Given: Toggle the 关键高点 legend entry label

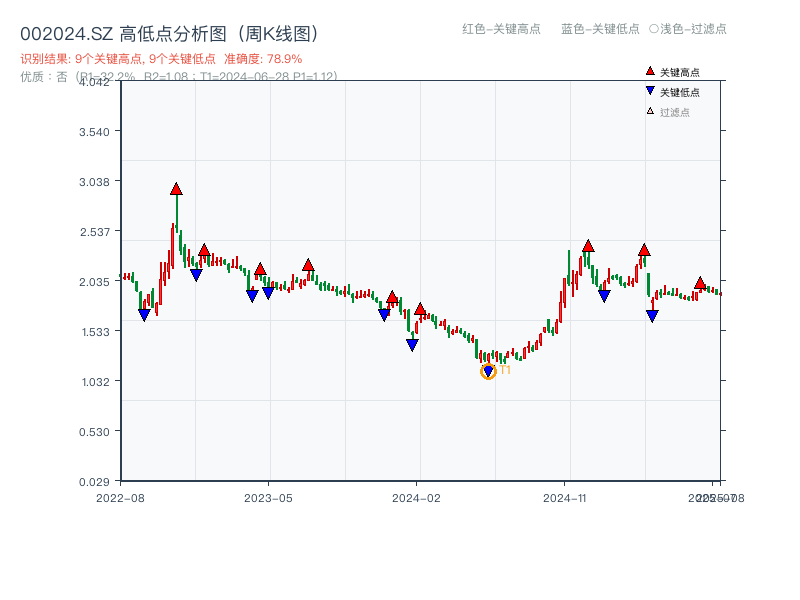Looking at the screenshot, I should (x=680, y=72).
